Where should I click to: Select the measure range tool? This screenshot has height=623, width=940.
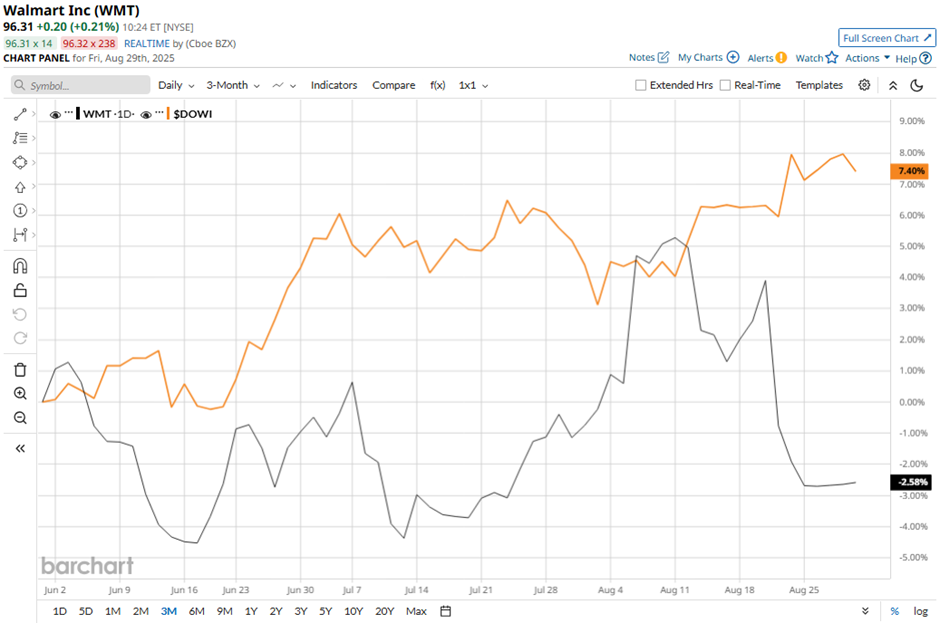[x=20, y=234]
